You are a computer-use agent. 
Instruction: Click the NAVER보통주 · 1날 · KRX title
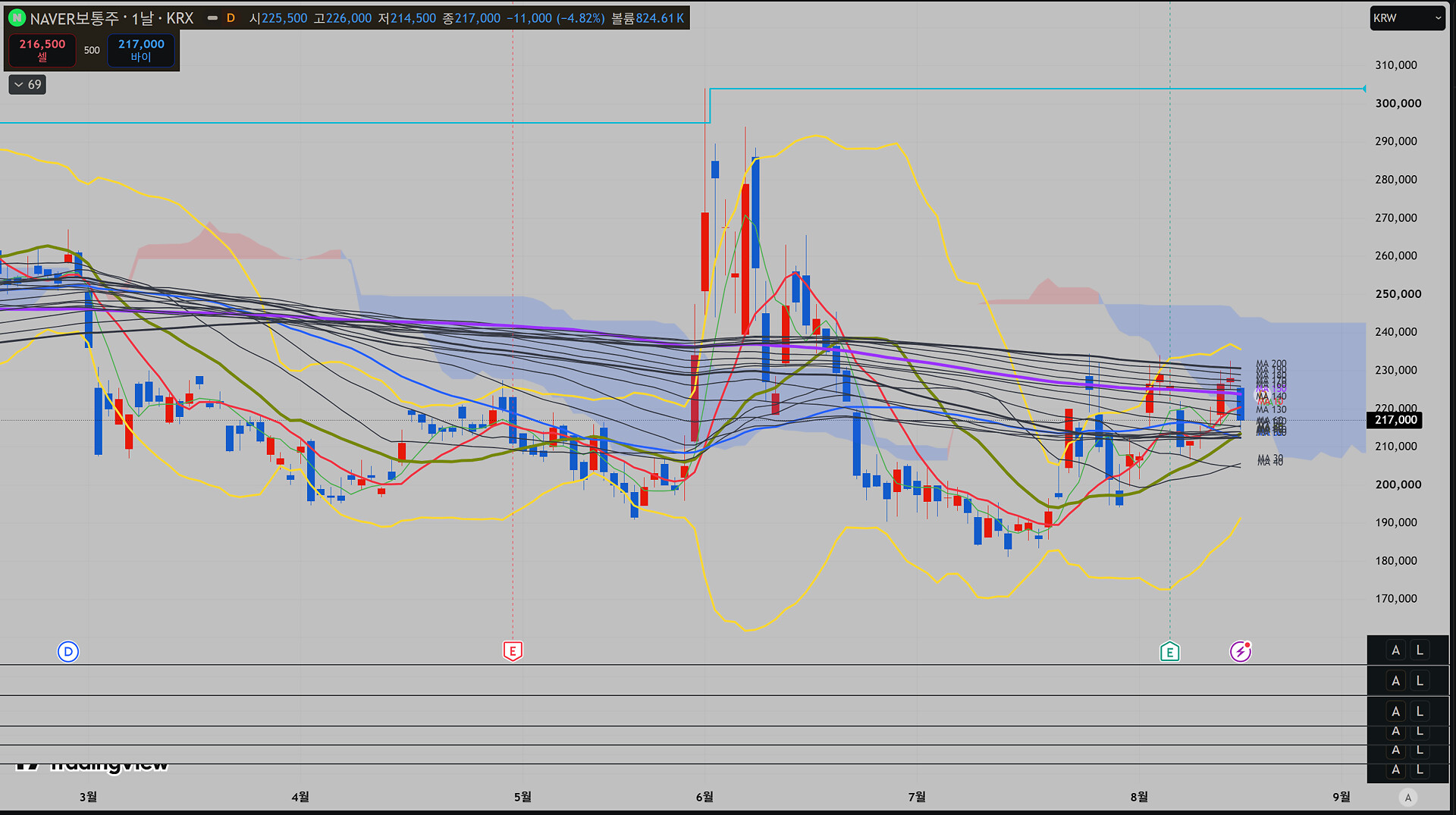tap(111, 18)
